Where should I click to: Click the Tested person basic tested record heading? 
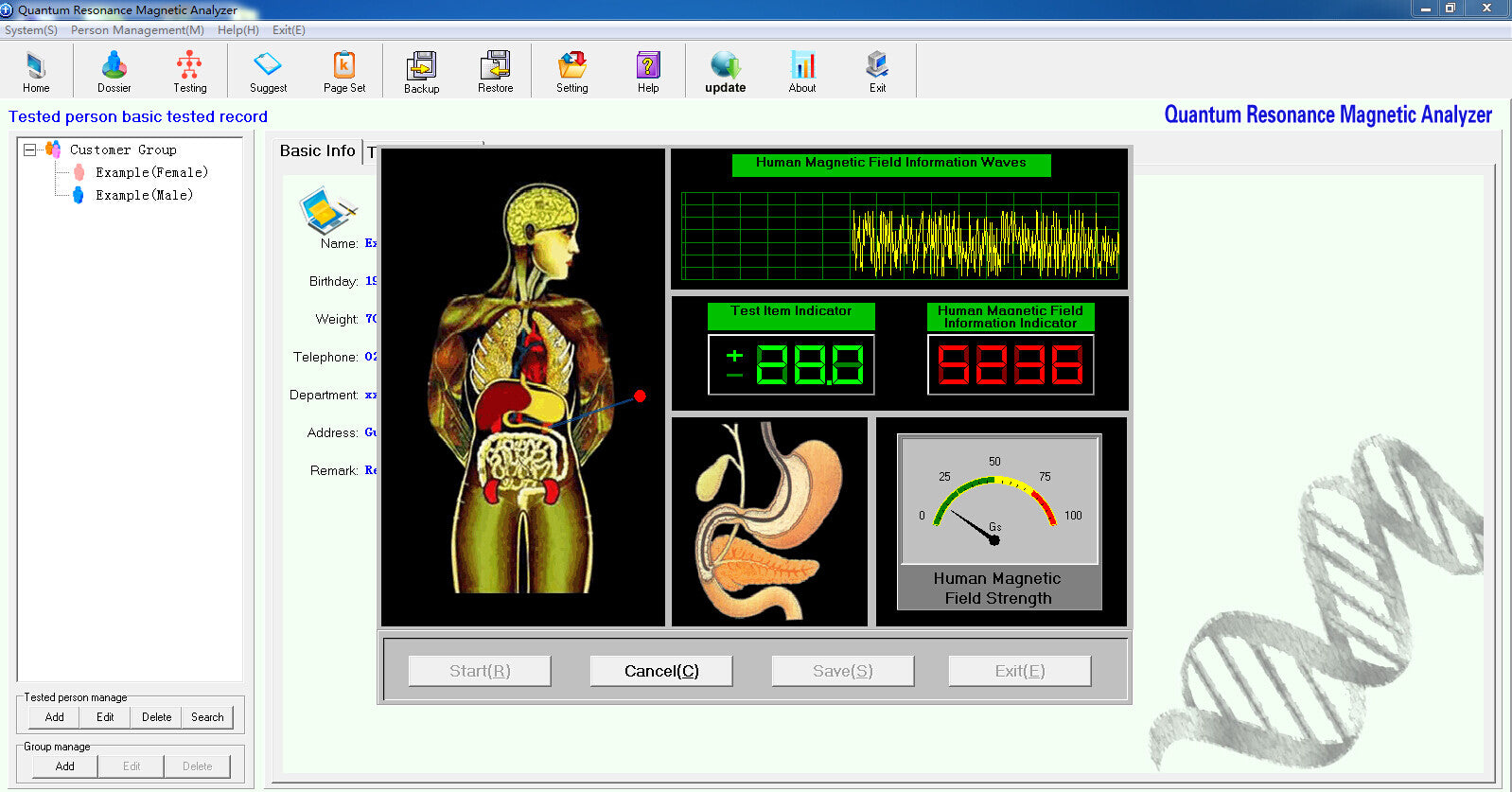click(138, 116)
